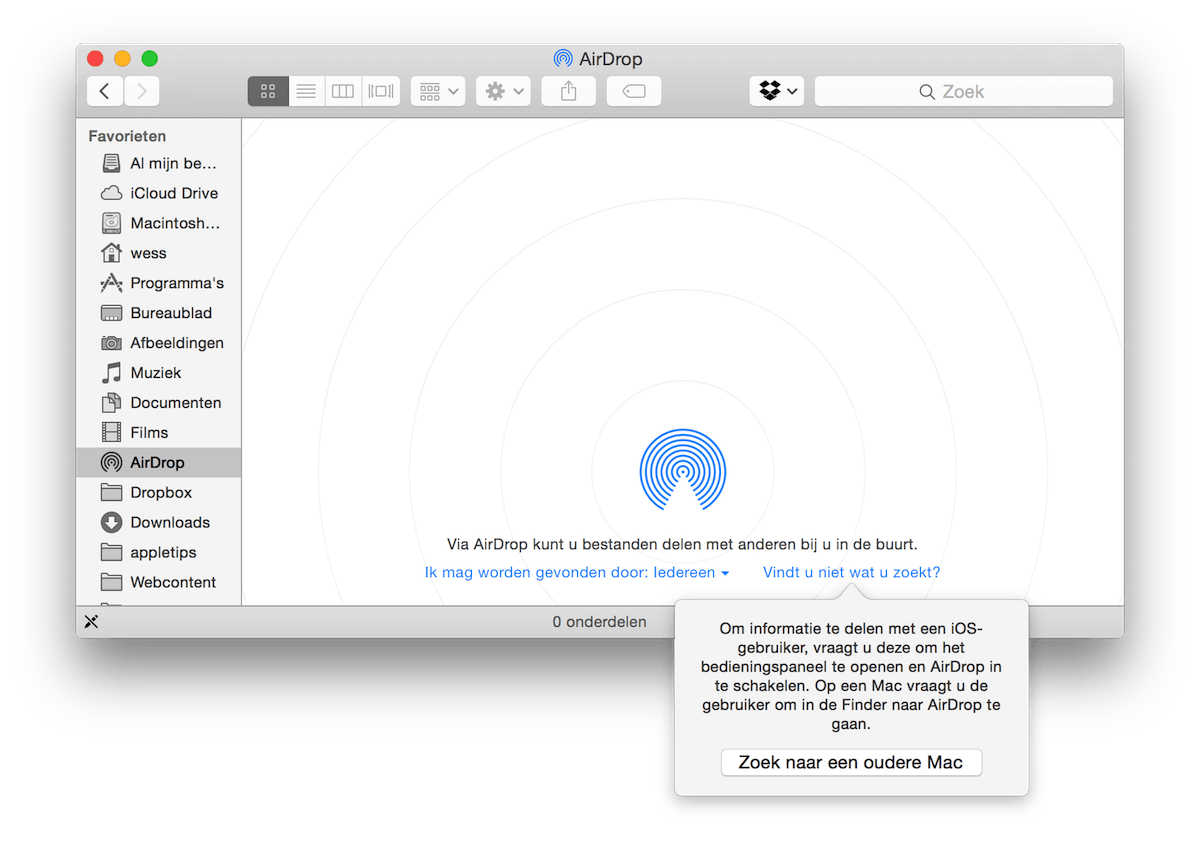Open Afbeeldingen camera icon in sidebar
Screen dimensions: 1200x842
pyautogui.click(x=112, y=343)
